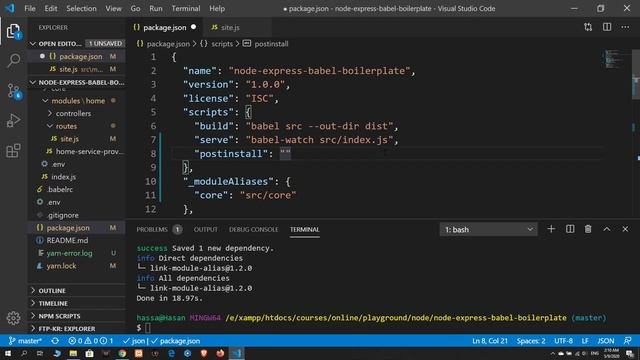The width and height of the screenshot is (640, 360).
Task: Select the Terminal panel tab
Action: click(x=304, y=229)
